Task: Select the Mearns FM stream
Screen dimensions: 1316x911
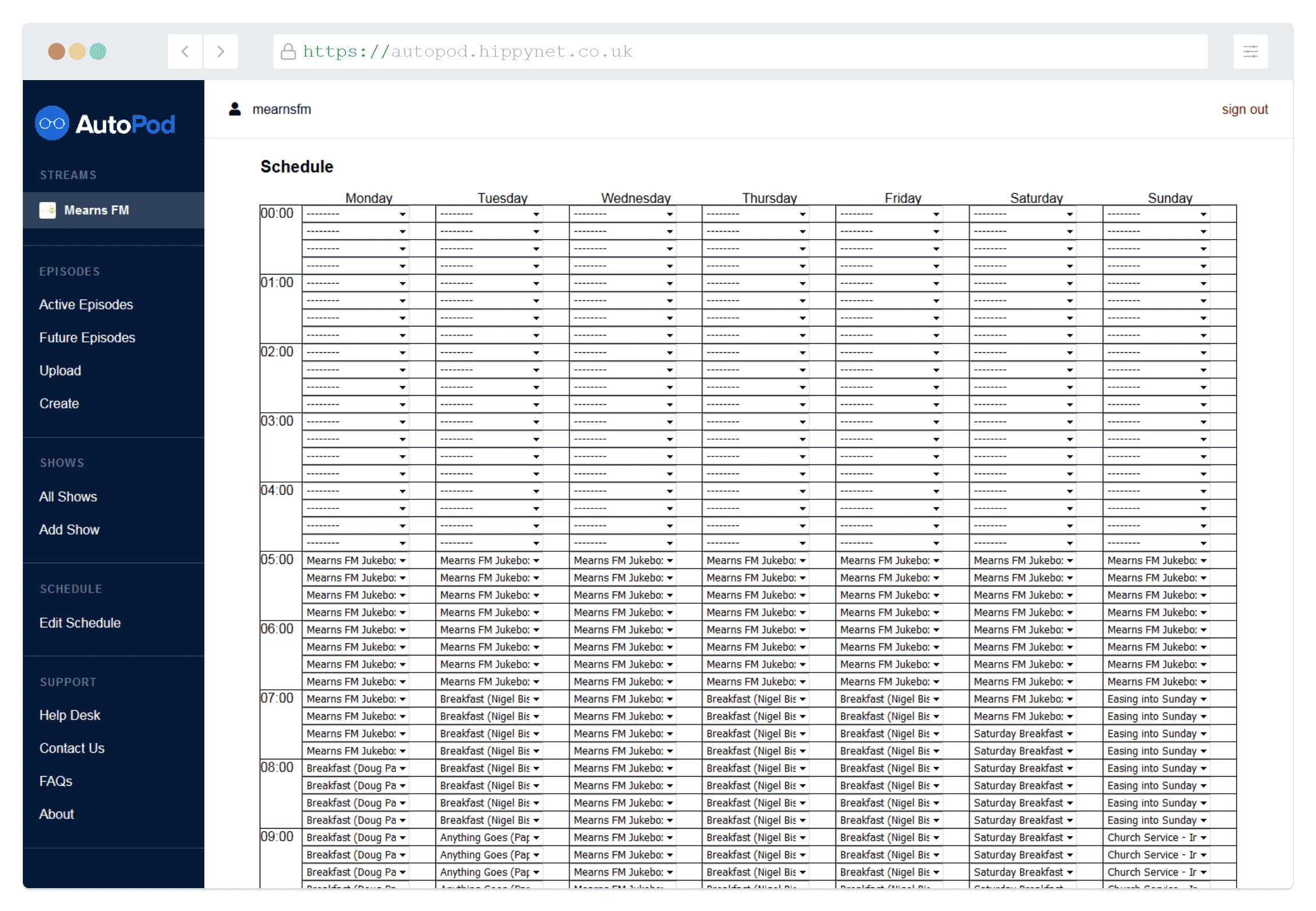Action: point(113,210)
